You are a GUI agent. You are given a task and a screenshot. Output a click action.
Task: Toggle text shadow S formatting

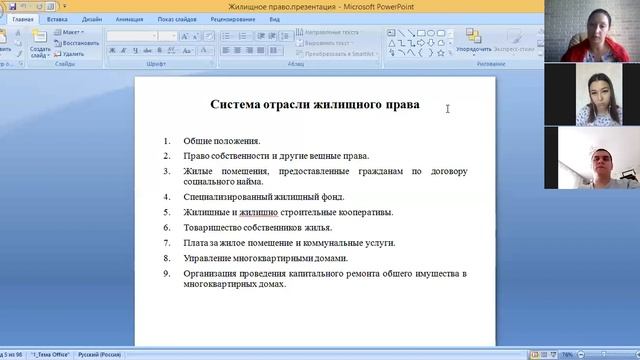point(160,51)
